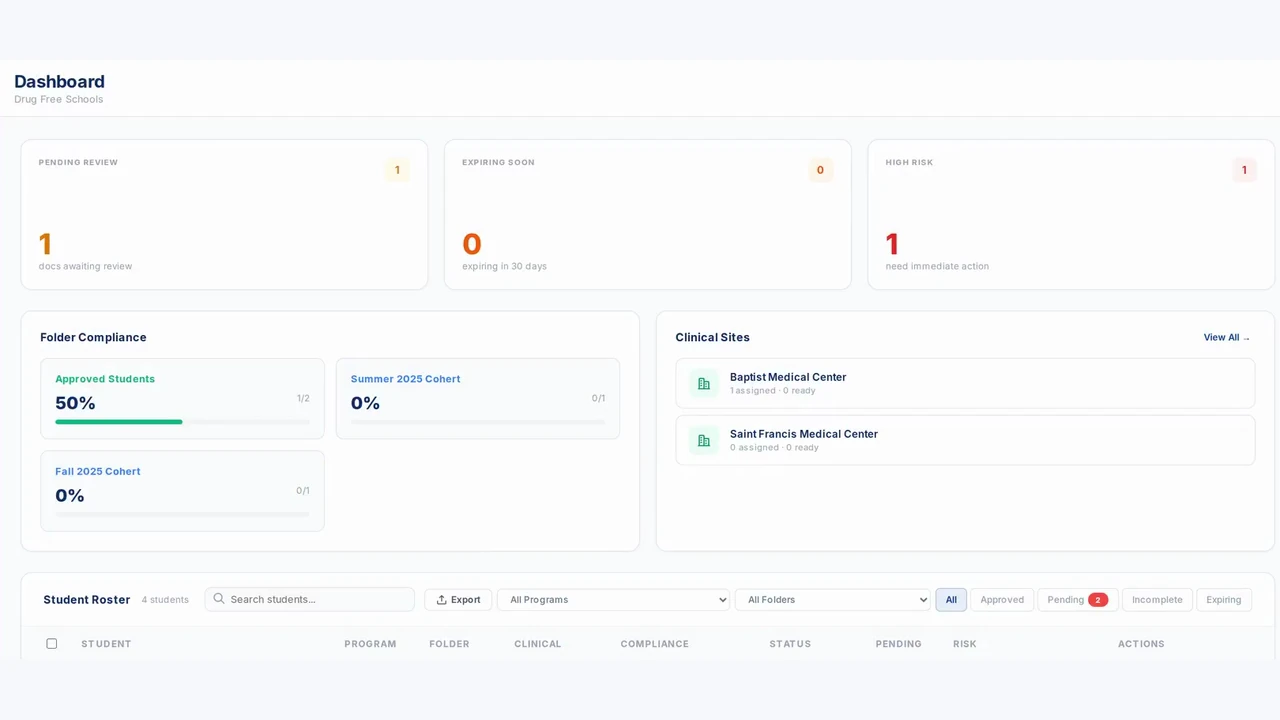Filter roster by Incomplete

pos(1157,600)
